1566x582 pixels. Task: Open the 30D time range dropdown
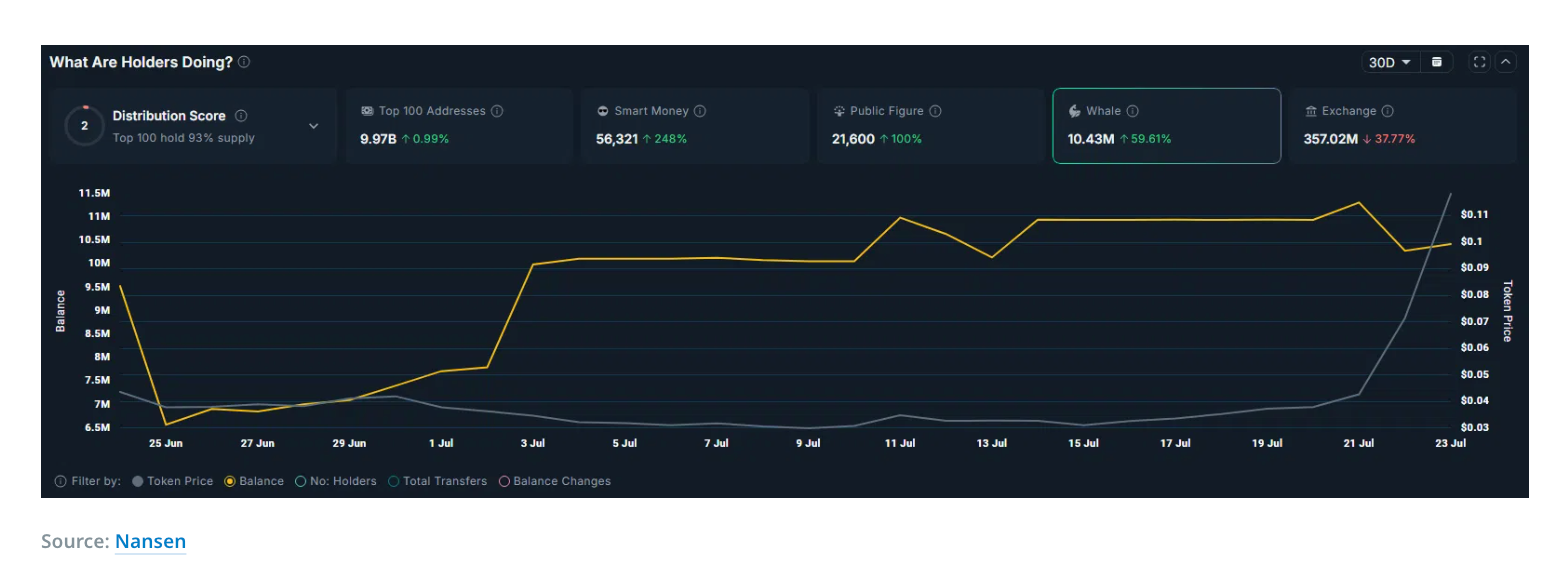coord(1389,62)
